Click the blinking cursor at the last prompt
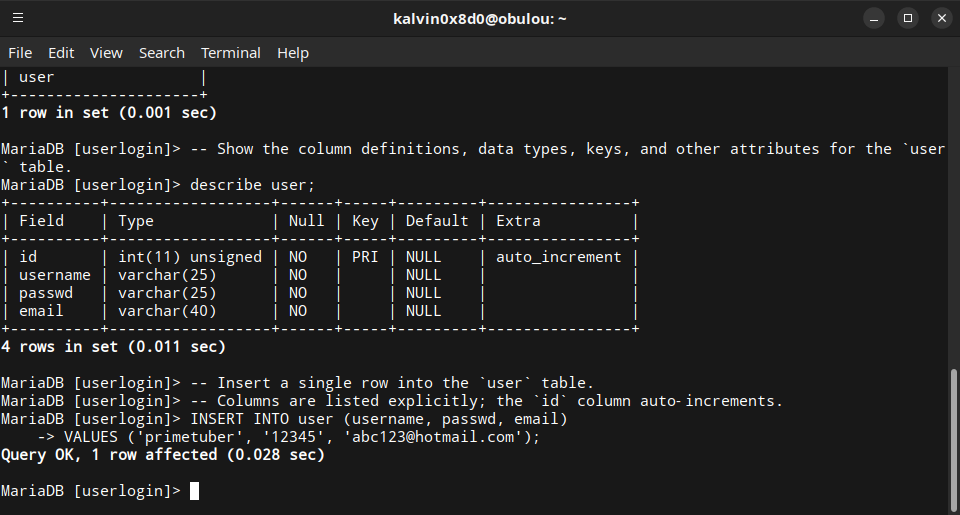The image size is (960, 515). pos(194,491)
